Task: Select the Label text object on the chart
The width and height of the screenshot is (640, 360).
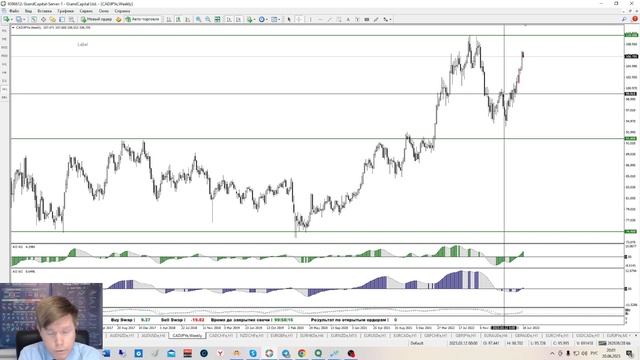Action: point(82,44)
